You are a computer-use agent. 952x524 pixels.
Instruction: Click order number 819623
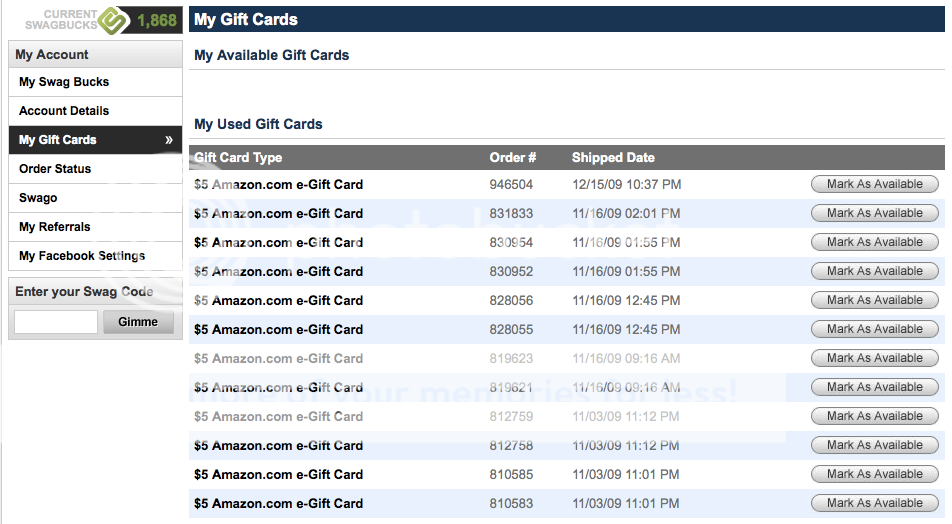coord(511,359)
